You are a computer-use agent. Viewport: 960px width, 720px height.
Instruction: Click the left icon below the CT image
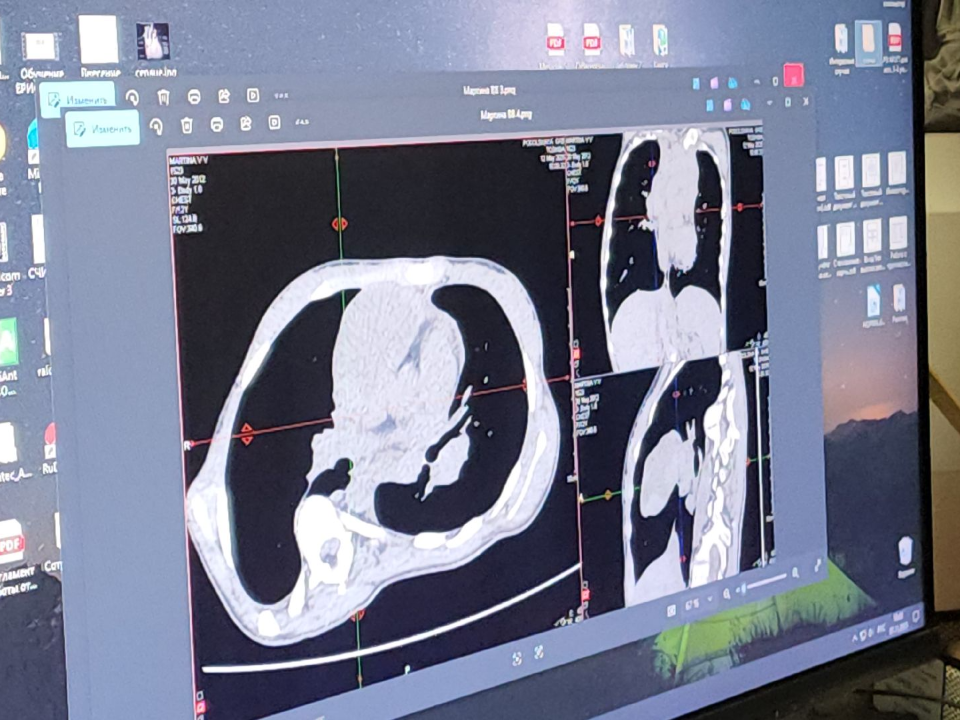point(517,658)
